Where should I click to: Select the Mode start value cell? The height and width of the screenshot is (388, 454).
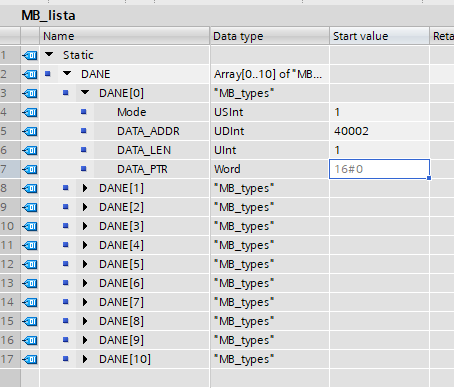(x=379, y=112)
